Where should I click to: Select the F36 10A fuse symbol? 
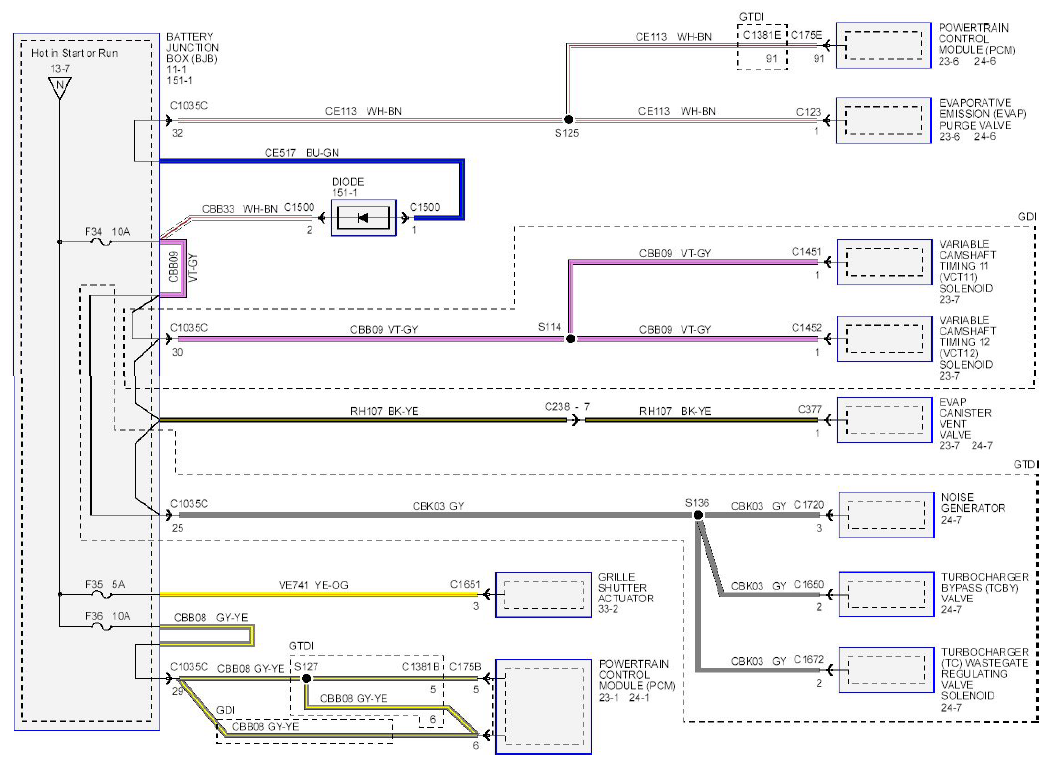[102, 626]
